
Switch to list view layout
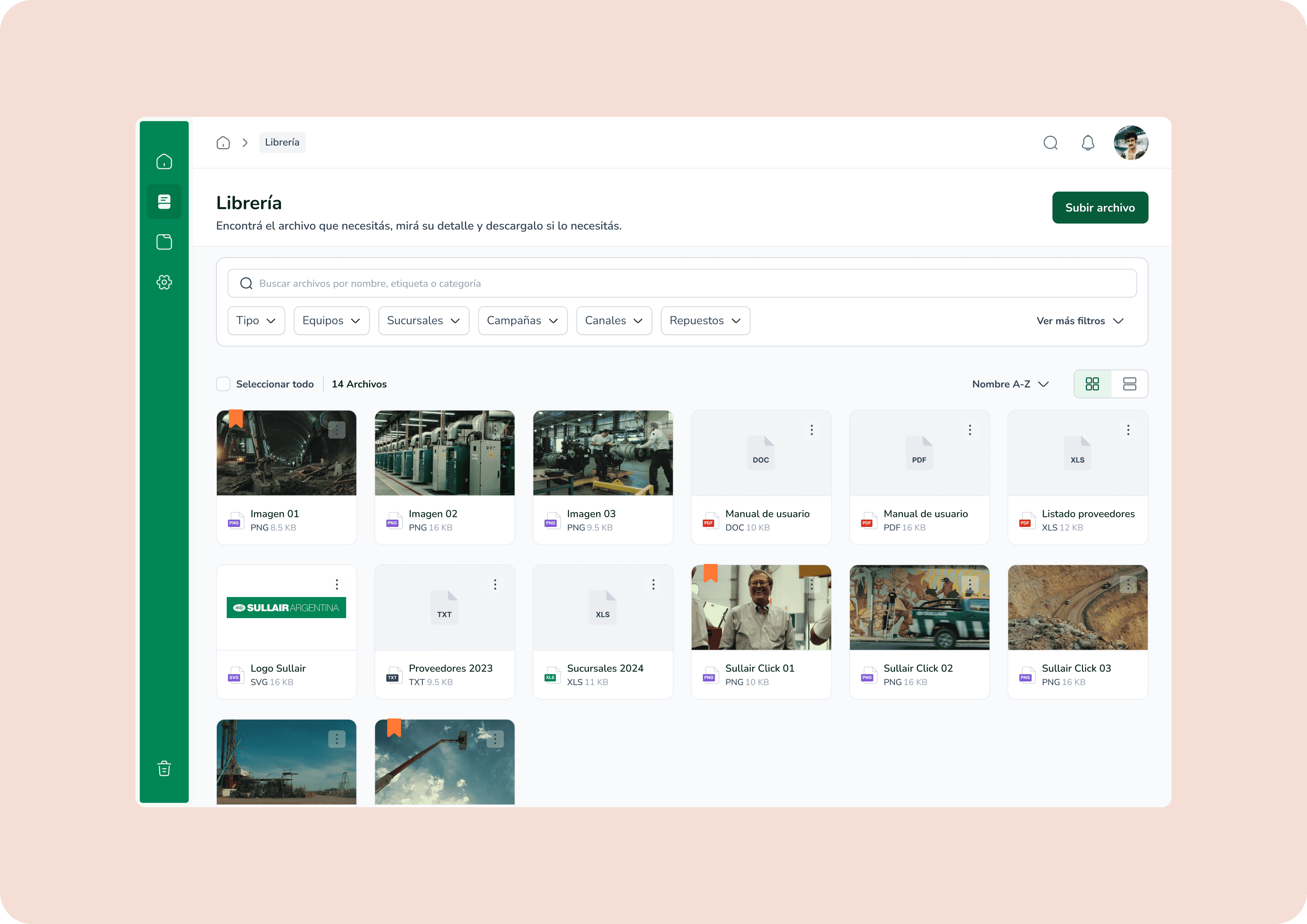pos(1129,384)
